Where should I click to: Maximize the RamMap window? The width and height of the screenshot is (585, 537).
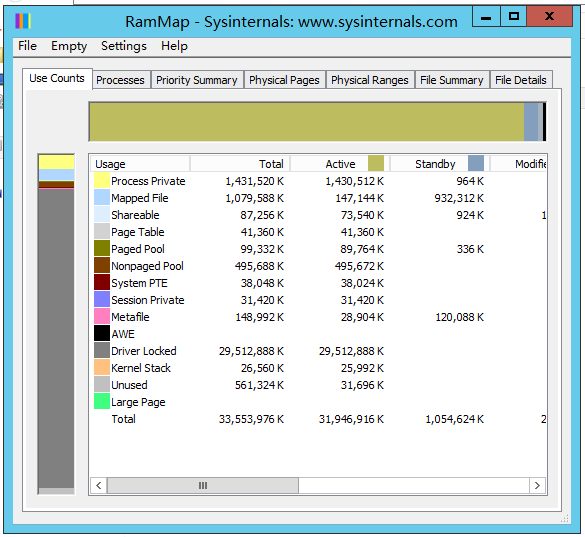513,17
